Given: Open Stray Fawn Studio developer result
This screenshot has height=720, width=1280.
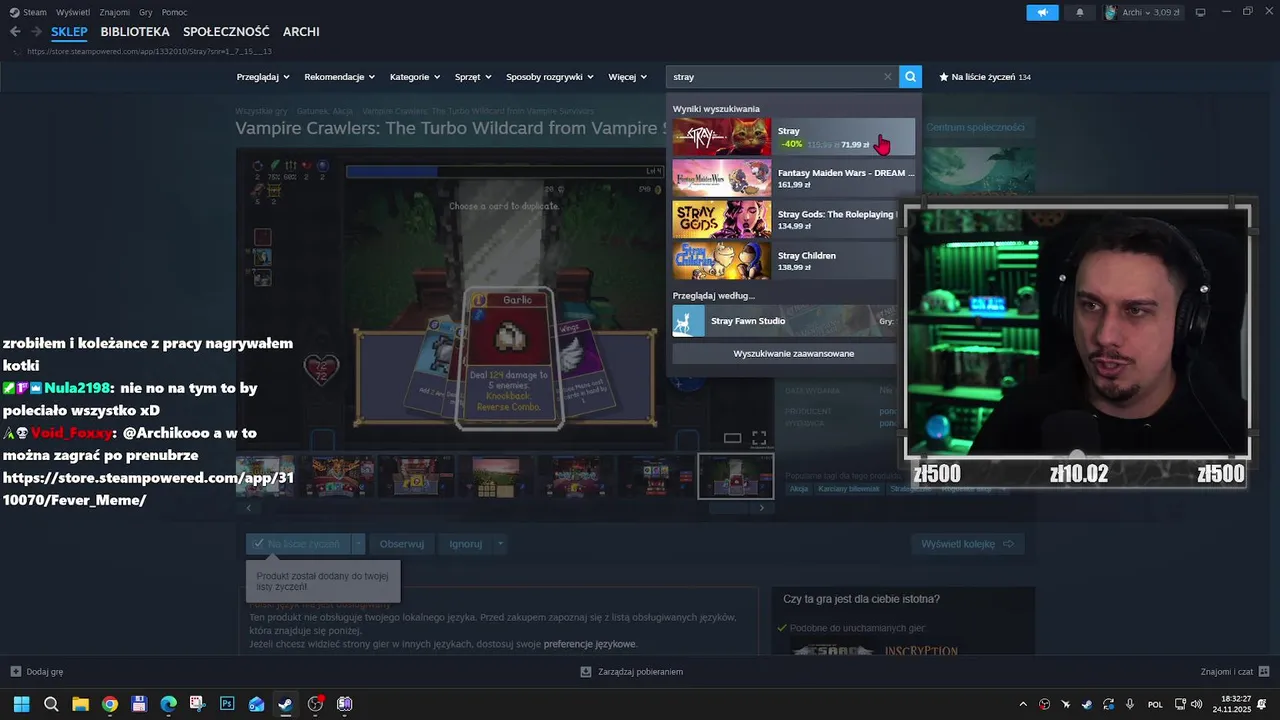Looking at the screenshot, I should (x=784, y=321).
